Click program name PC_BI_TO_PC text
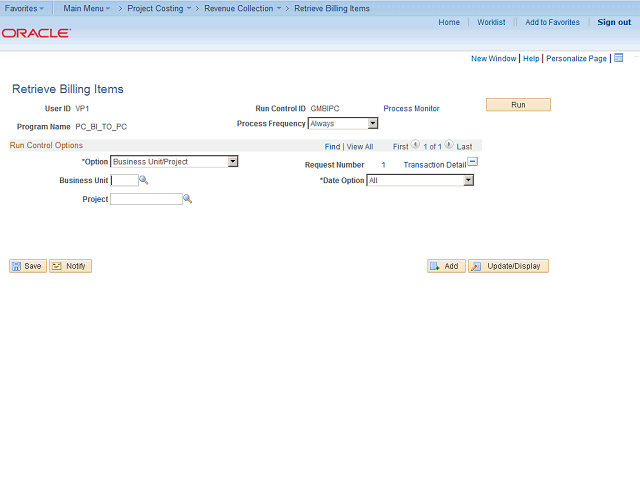The image size is (640, 480). 101,127
